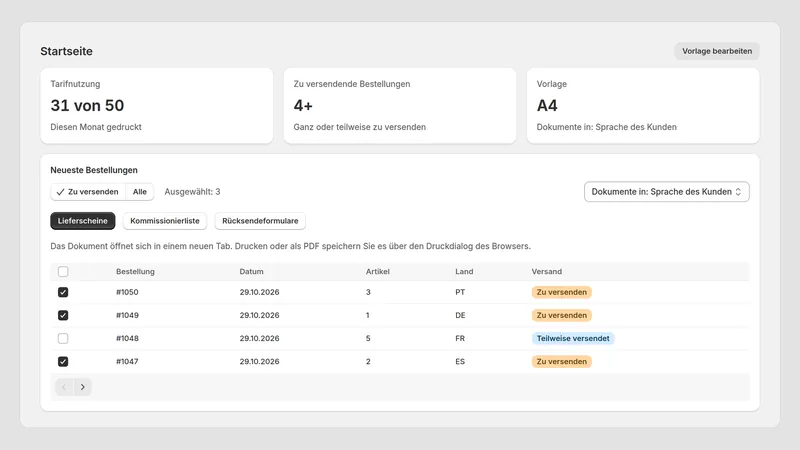Click order number #1048
This screenshot has height=450, width=800.
click(x=127, y=338)
